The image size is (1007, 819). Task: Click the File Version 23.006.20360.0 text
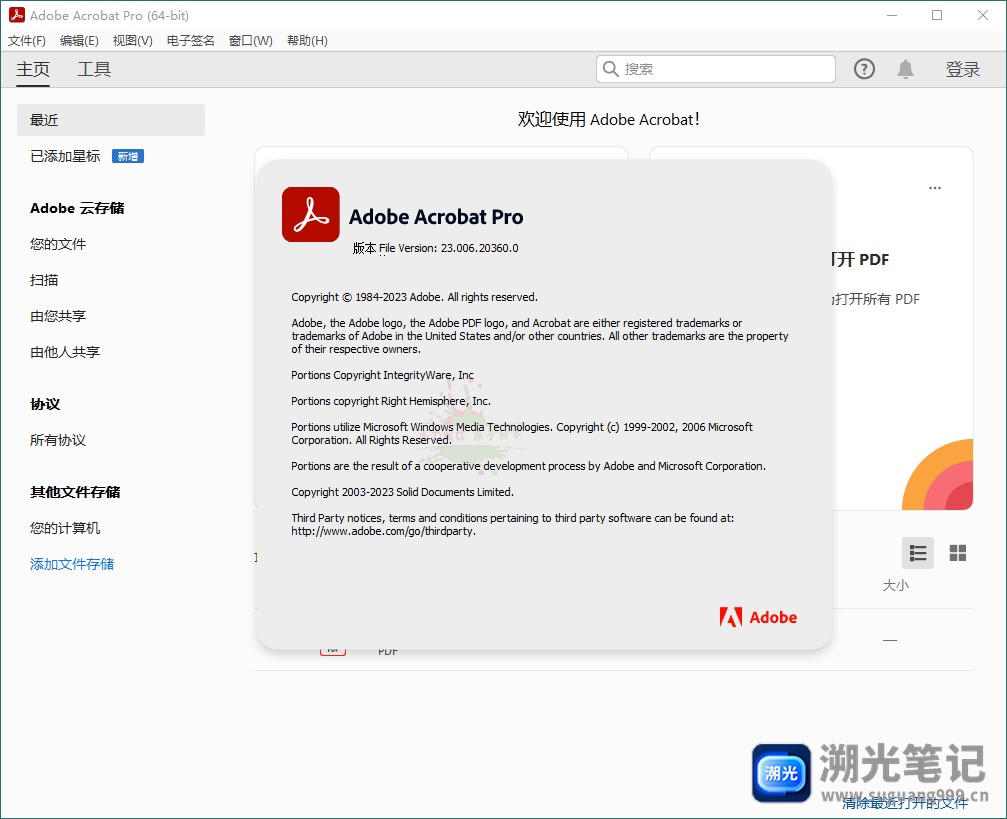(449, 248)
